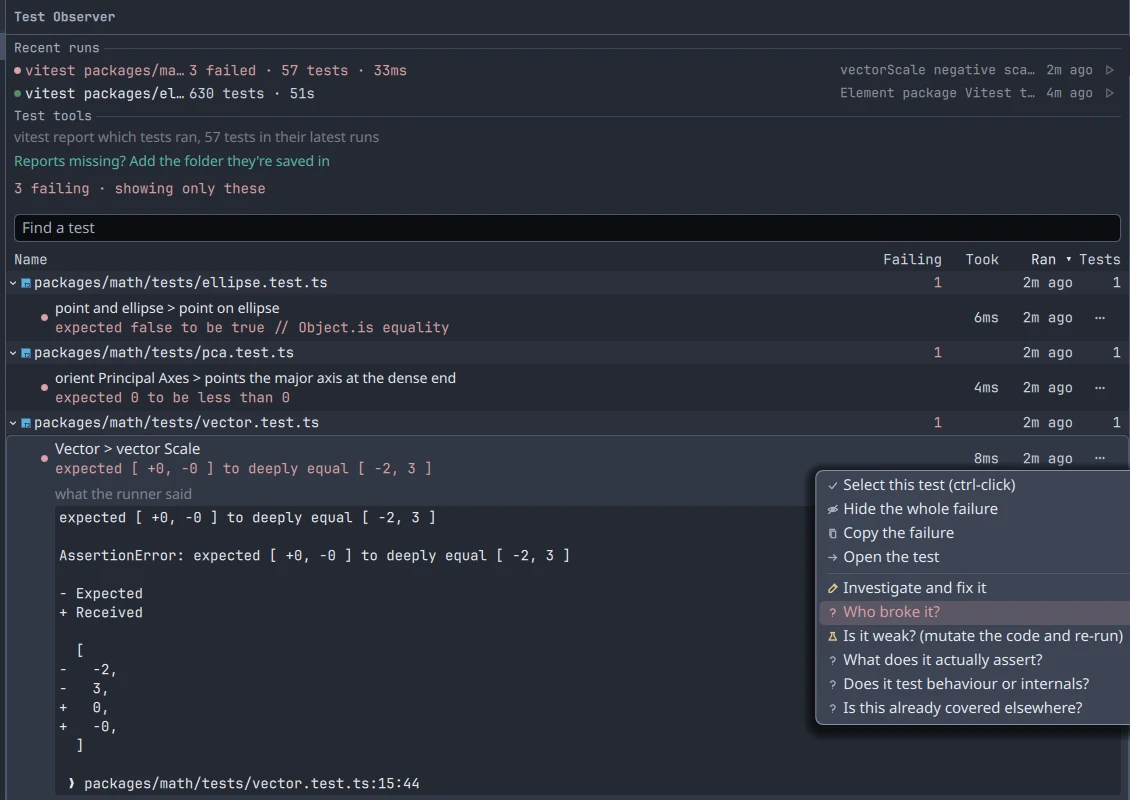Choose Is it weak? mutate the code
Viewport: 1130px width, 800px height.
pos(974,636)
